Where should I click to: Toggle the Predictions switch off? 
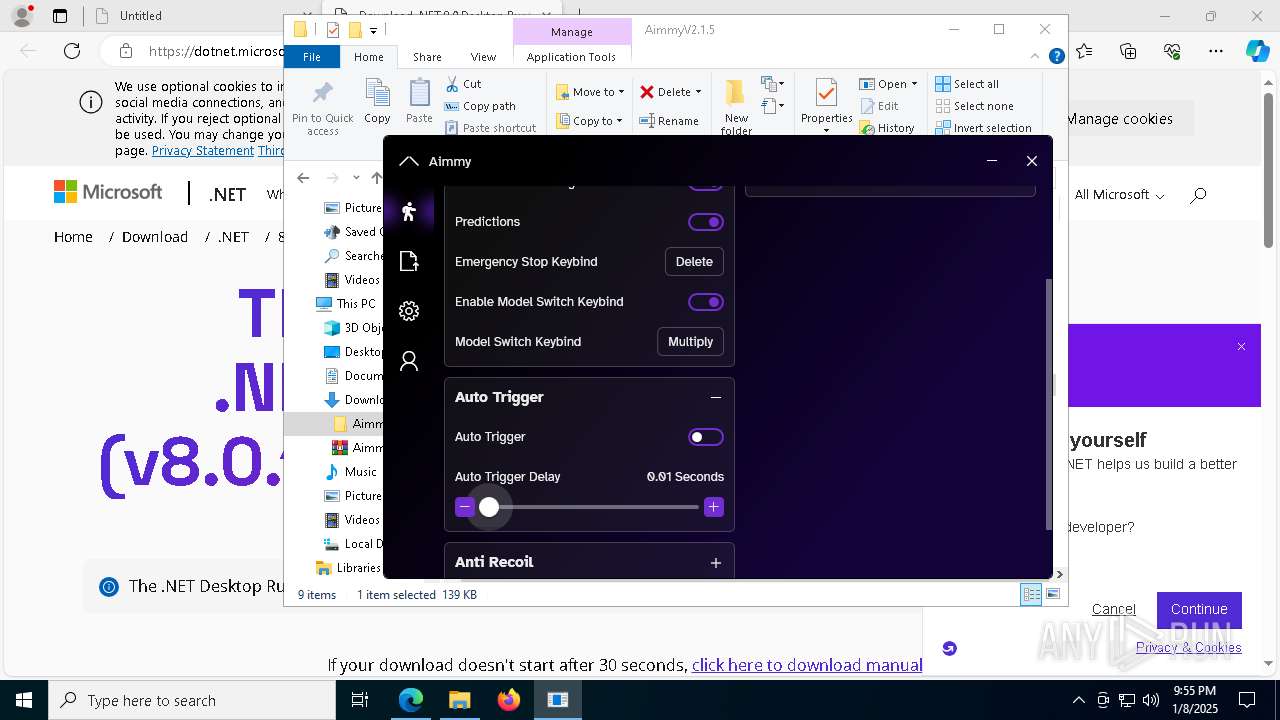coord(705,222)
